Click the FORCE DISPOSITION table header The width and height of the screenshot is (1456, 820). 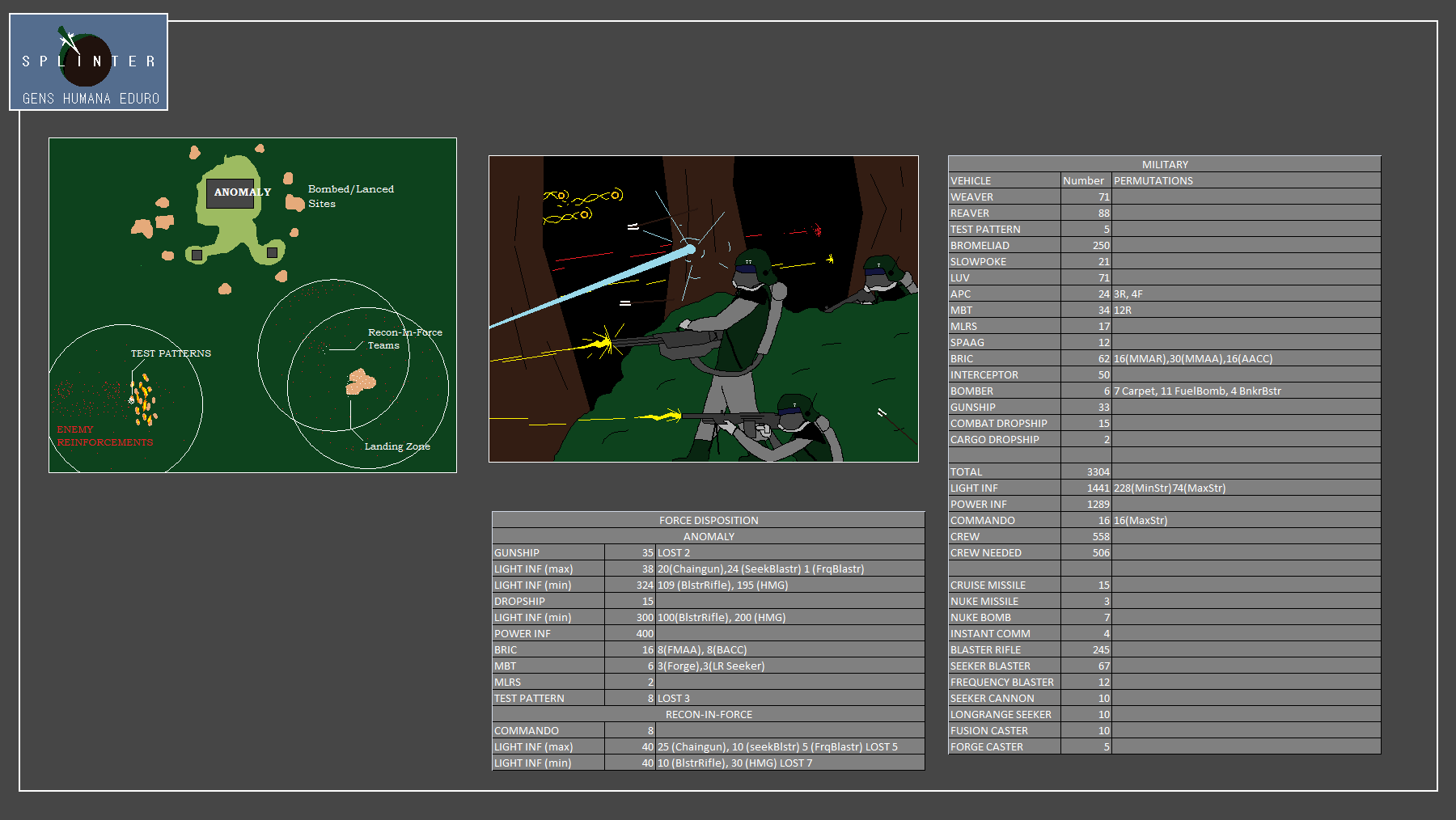pos(708,520)
